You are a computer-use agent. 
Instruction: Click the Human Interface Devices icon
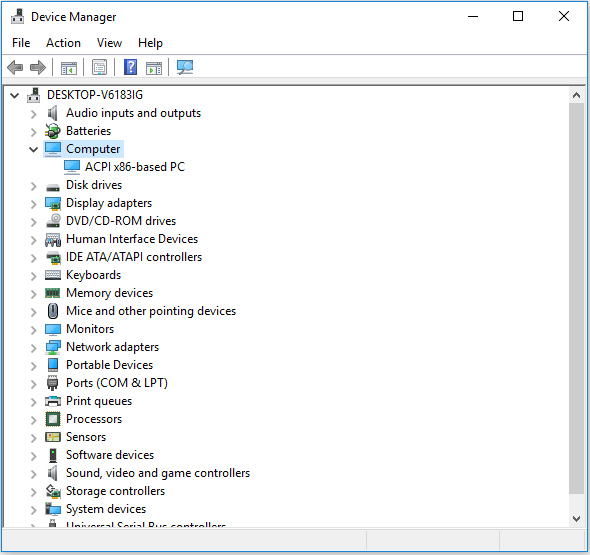click(x=53, y=239)
